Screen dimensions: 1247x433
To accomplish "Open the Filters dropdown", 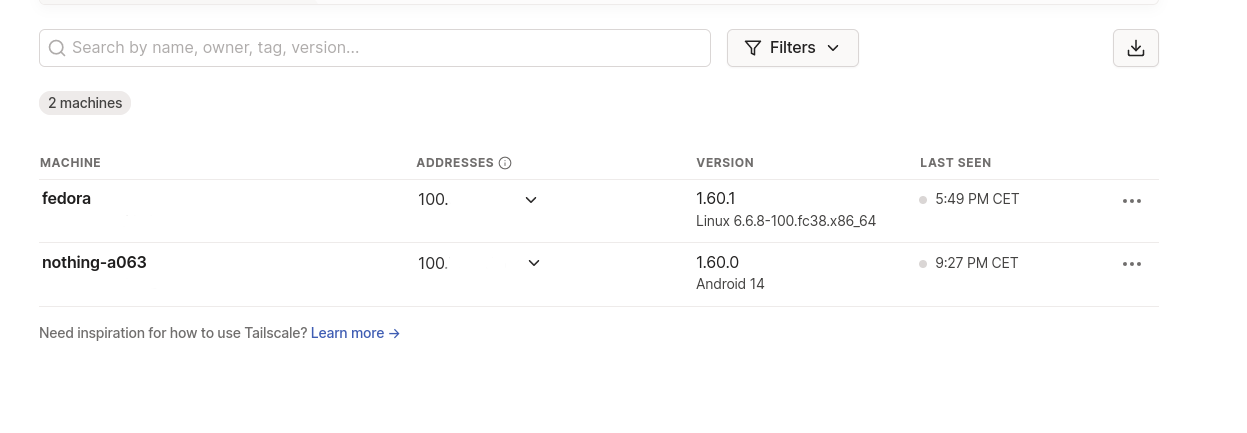I will point(792,48).
